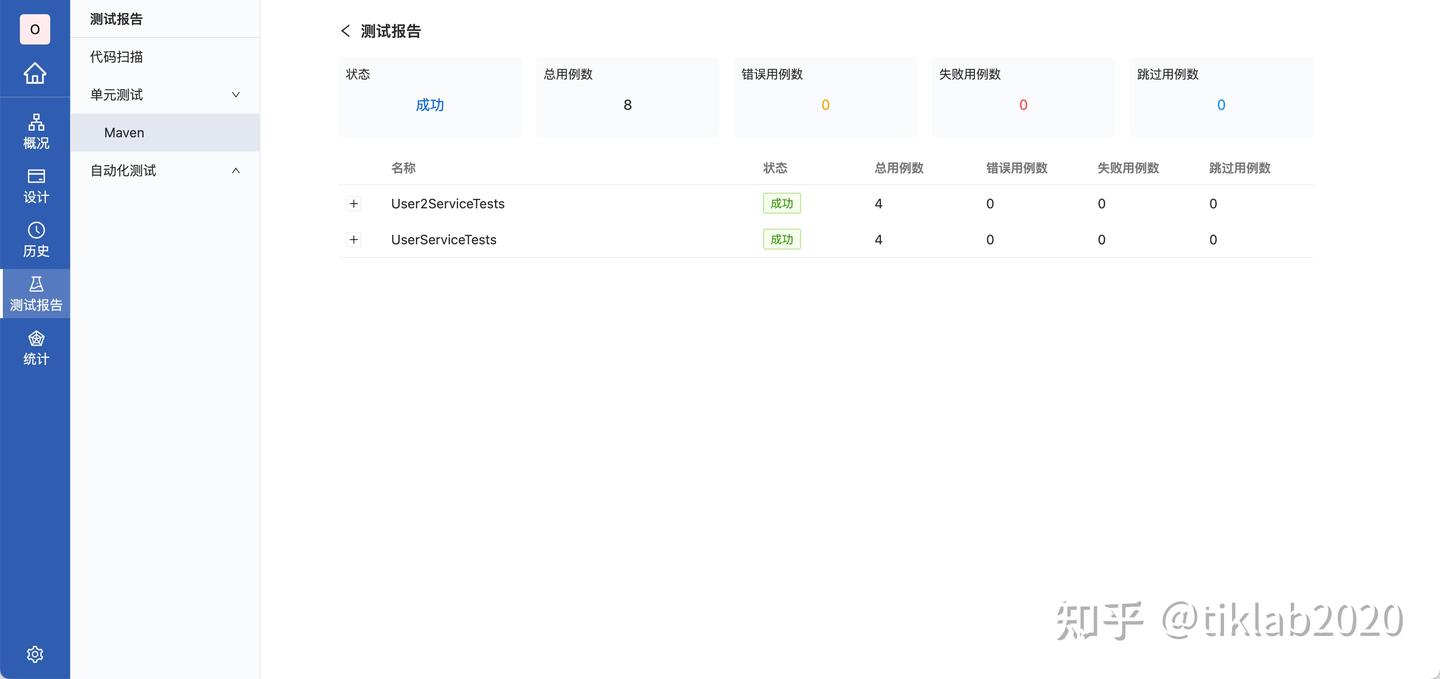Click the 成功 status link
Viewport: 1440px width, 679px height.
429,104
